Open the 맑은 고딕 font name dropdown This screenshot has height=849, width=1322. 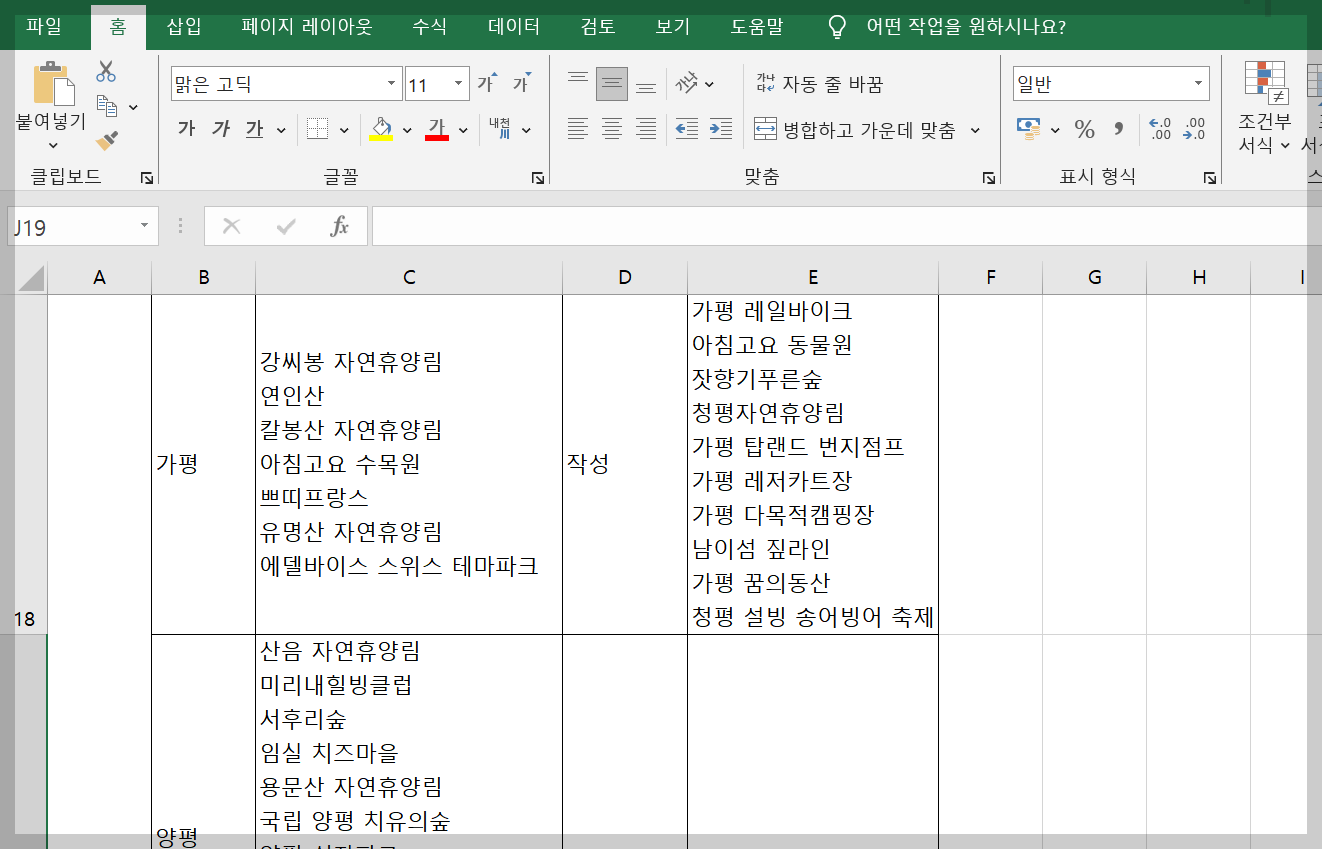392,82
